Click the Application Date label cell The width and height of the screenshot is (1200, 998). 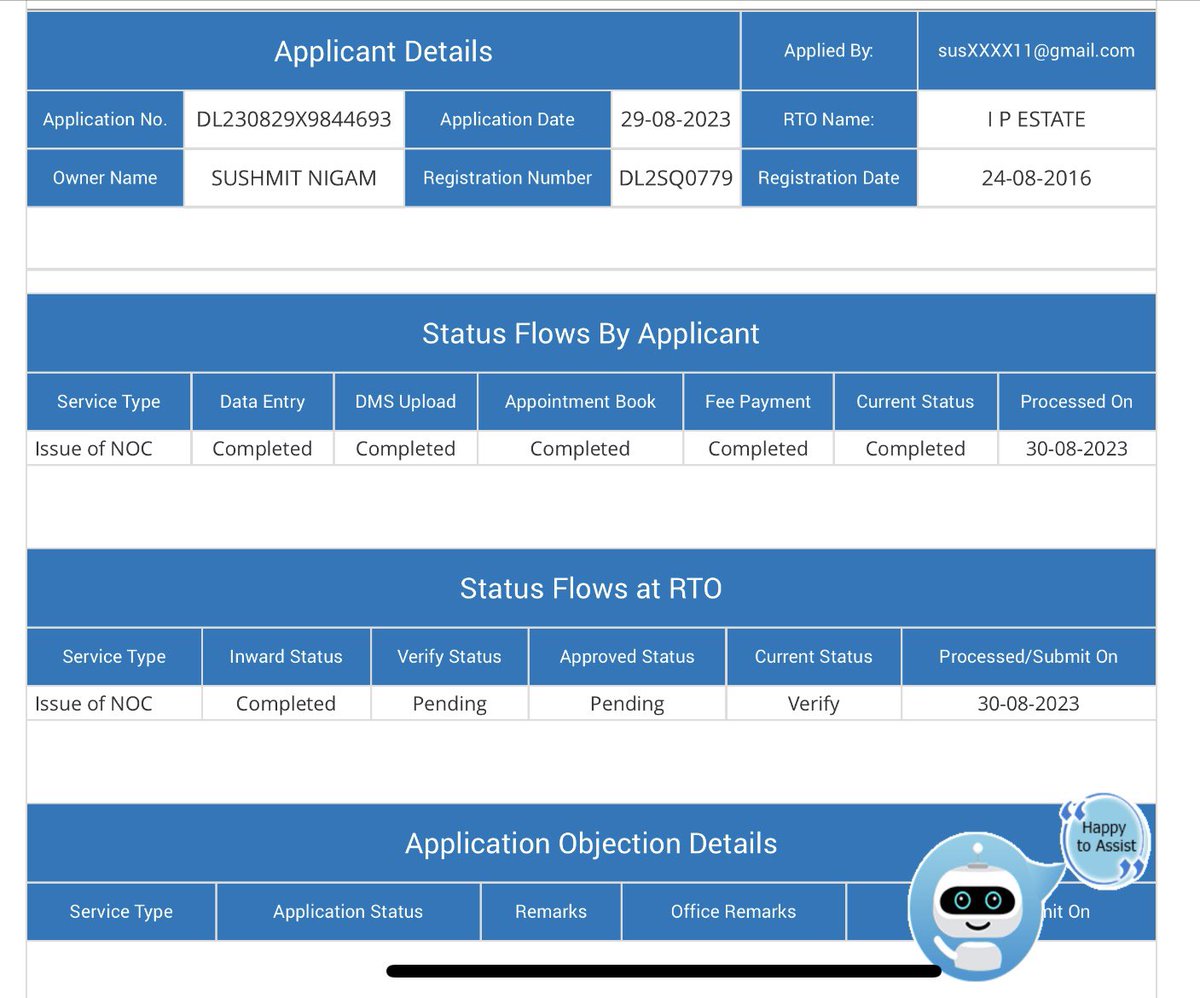click(x=508, y=119)
